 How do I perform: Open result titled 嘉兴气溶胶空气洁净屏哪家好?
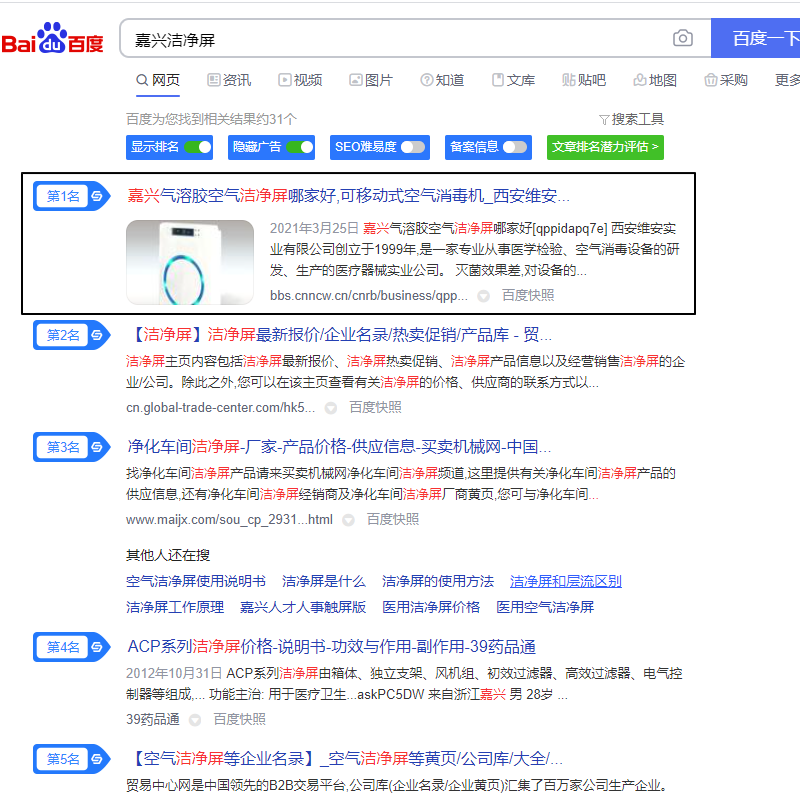click(348, 195)
